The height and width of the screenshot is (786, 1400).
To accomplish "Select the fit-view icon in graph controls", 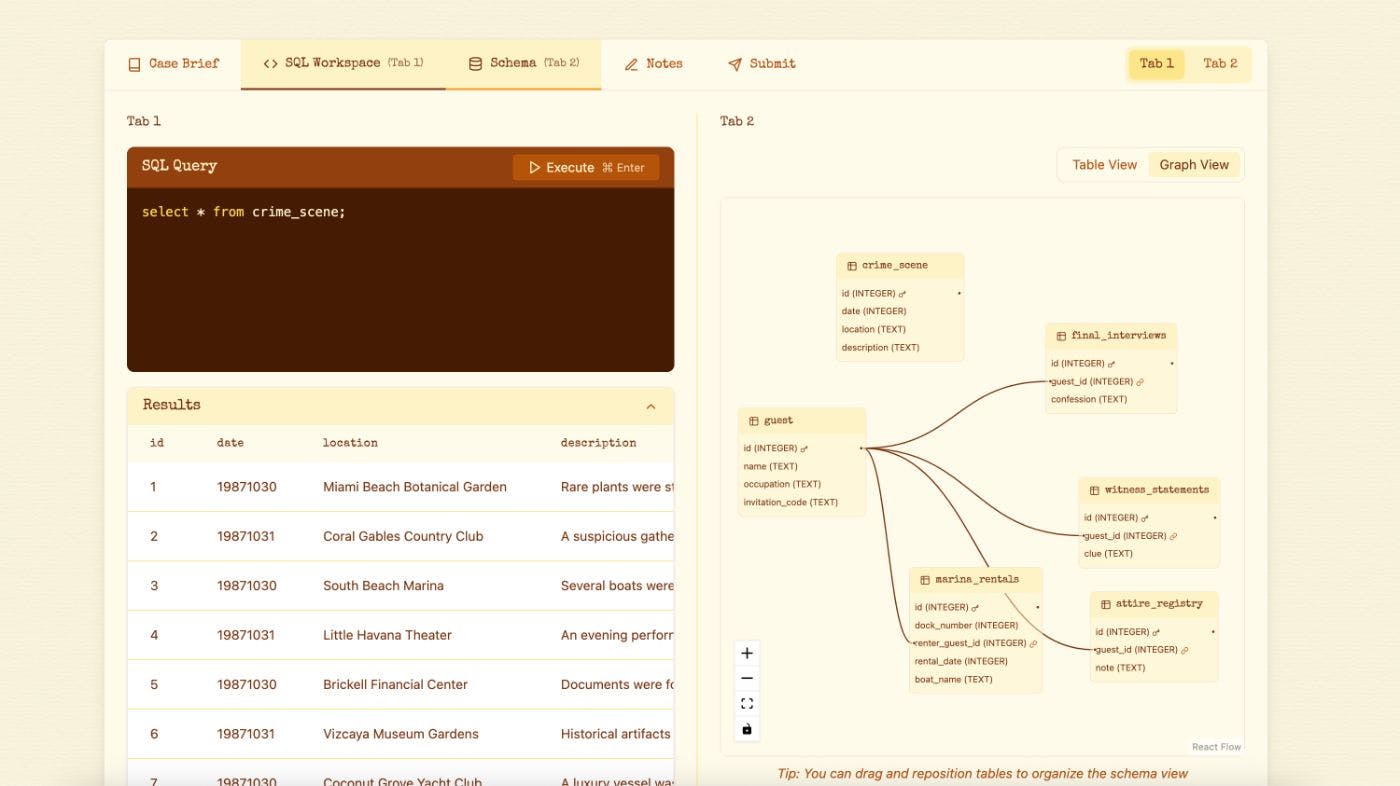I will pyautogui.click(x=746, y=703).
